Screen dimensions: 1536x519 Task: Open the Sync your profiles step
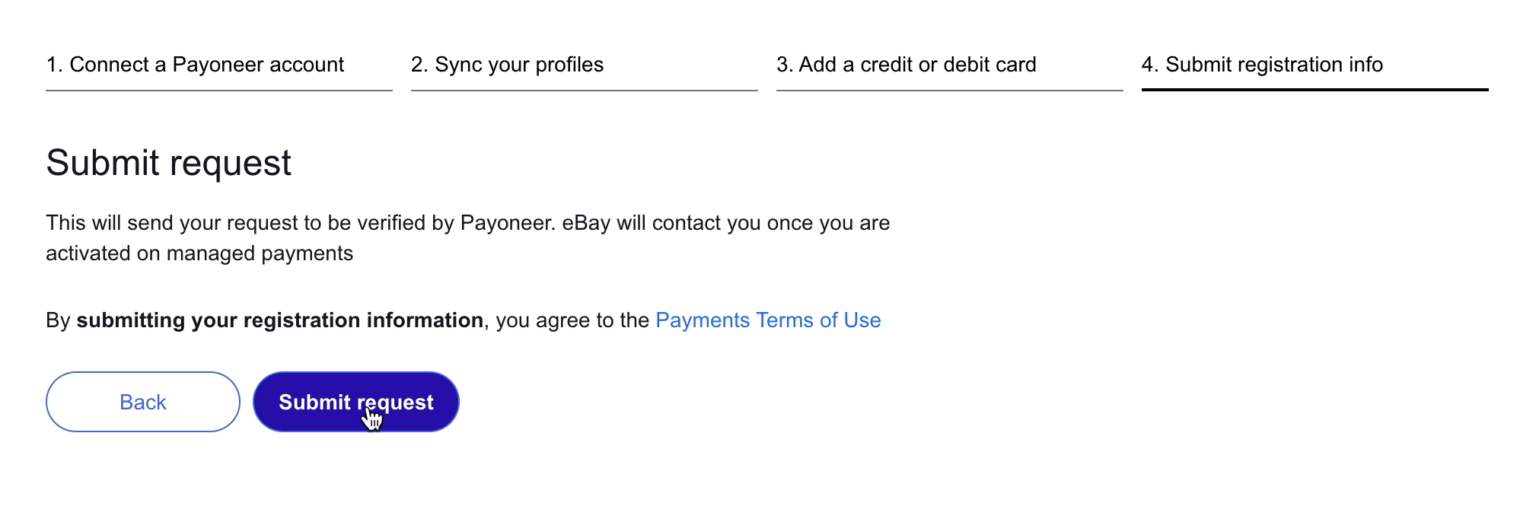click(x=507, y=65)
